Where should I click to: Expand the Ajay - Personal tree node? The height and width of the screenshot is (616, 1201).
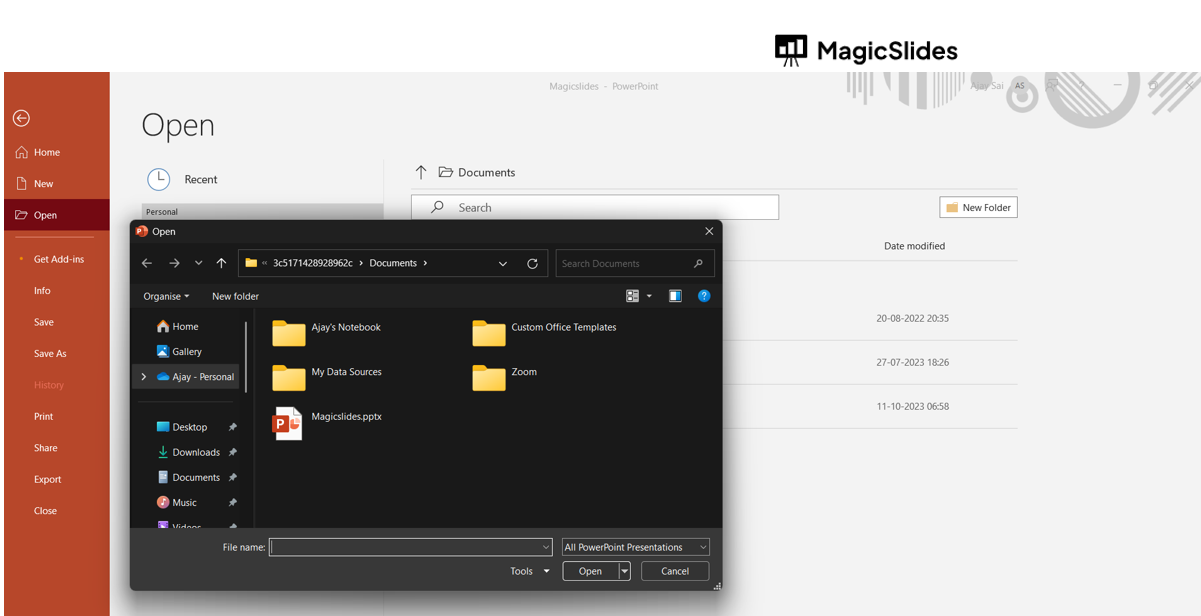(144, 377)
